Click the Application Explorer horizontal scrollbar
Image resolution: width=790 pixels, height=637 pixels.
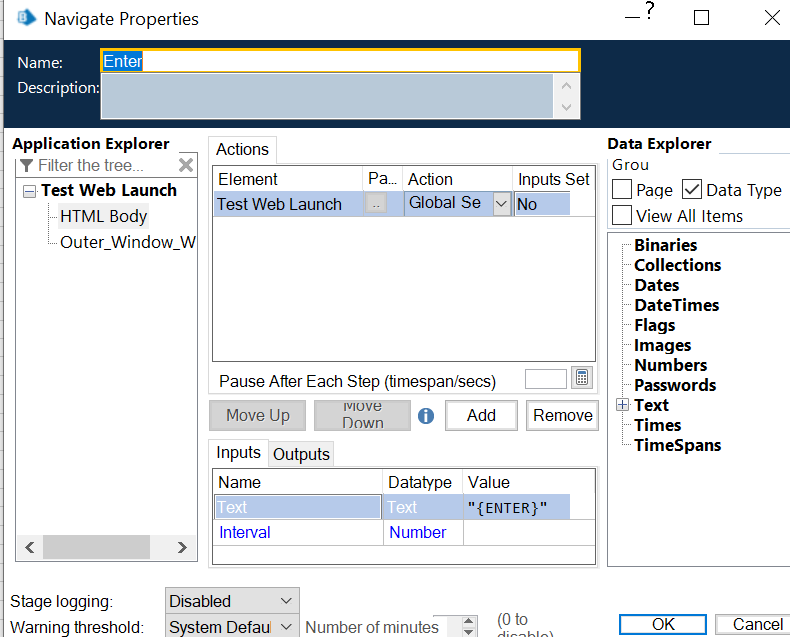tap(96, 547)
